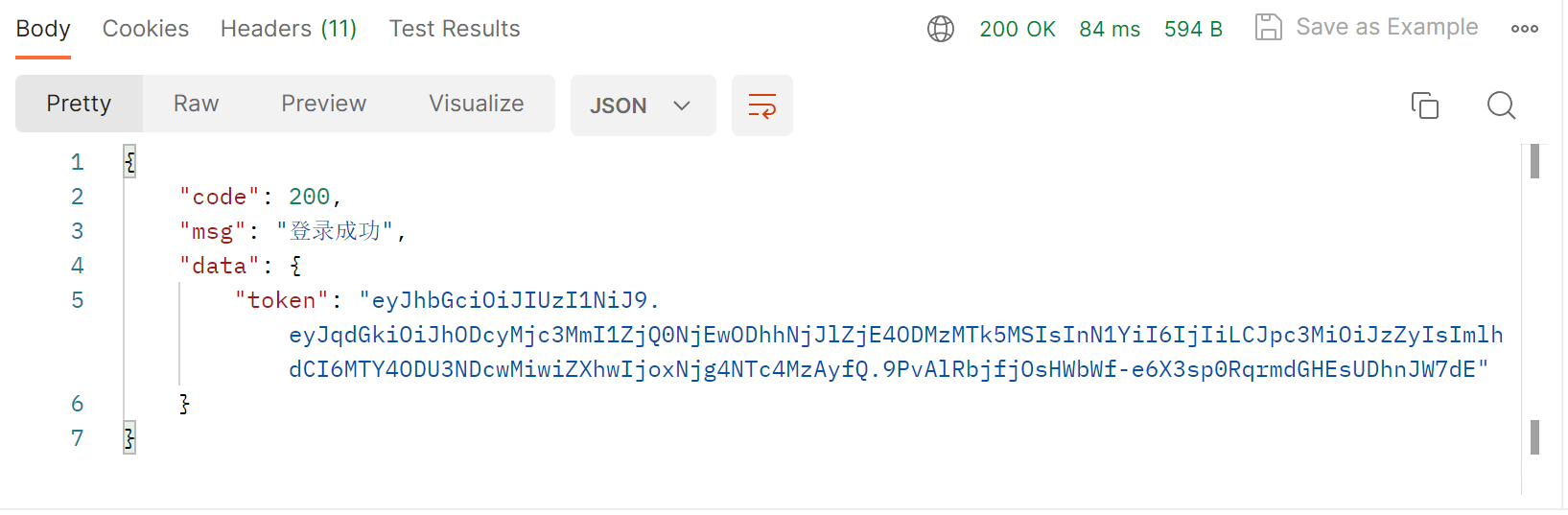Open the JSON format dropdown
This screenshot has width=1568, height=515.
pyautogui.click(x=643, y=105)
